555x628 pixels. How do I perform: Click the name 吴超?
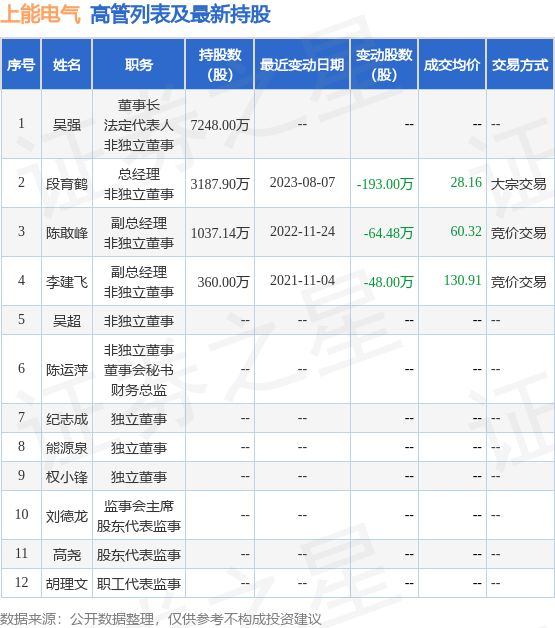tap(67, 321)
